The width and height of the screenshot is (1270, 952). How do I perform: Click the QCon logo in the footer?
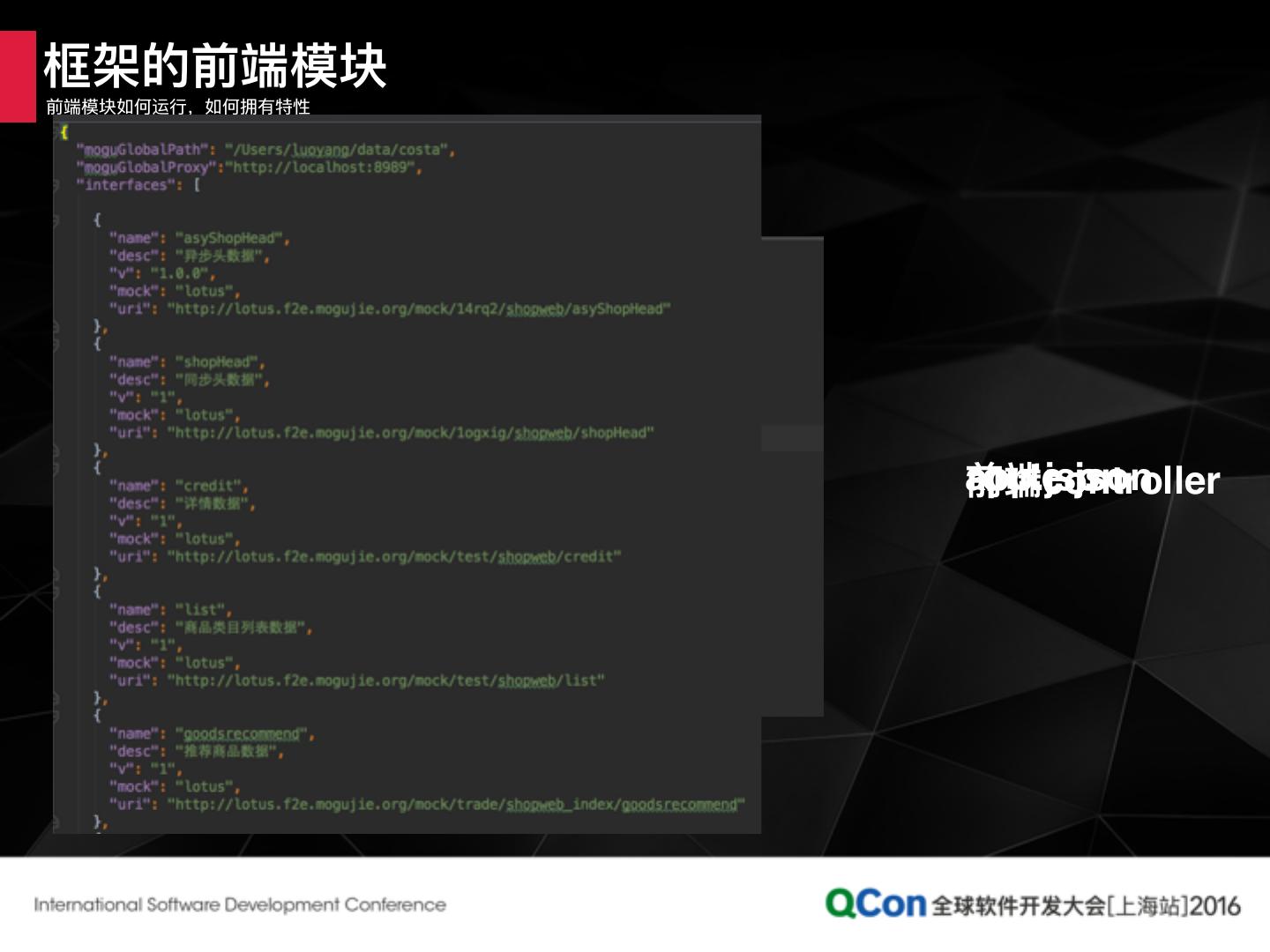(876, 904)
